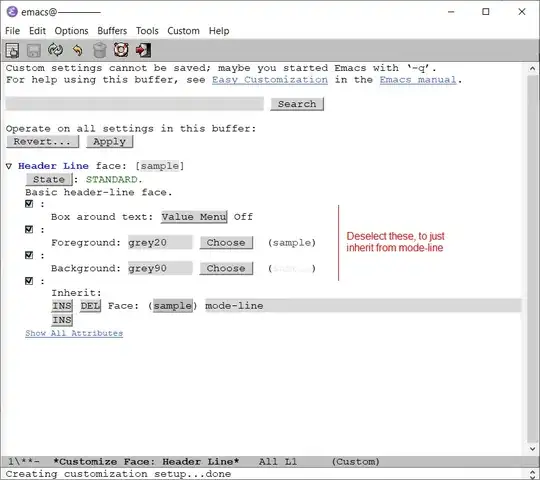Uncheck the Foreground attribute checkbox

click(29, 229)
